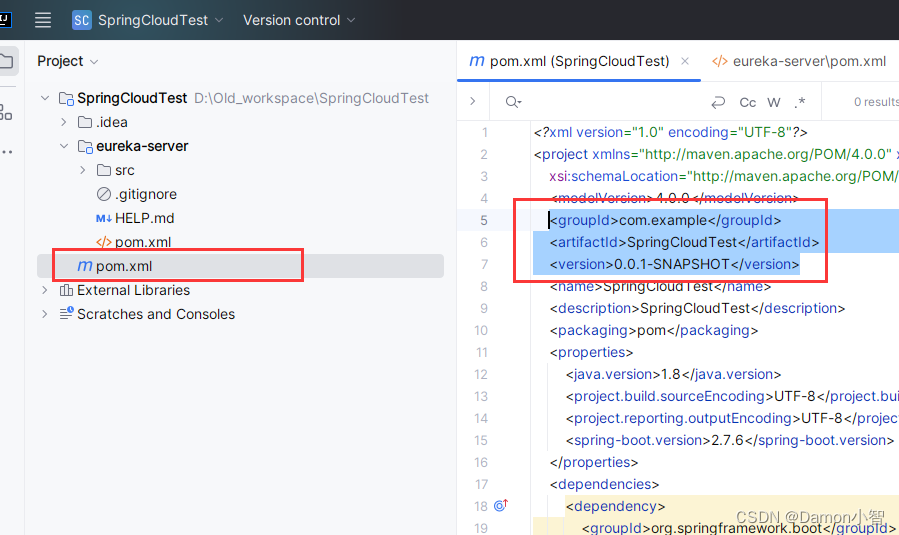Click the SC project badge icon

(x=81, y=20)
